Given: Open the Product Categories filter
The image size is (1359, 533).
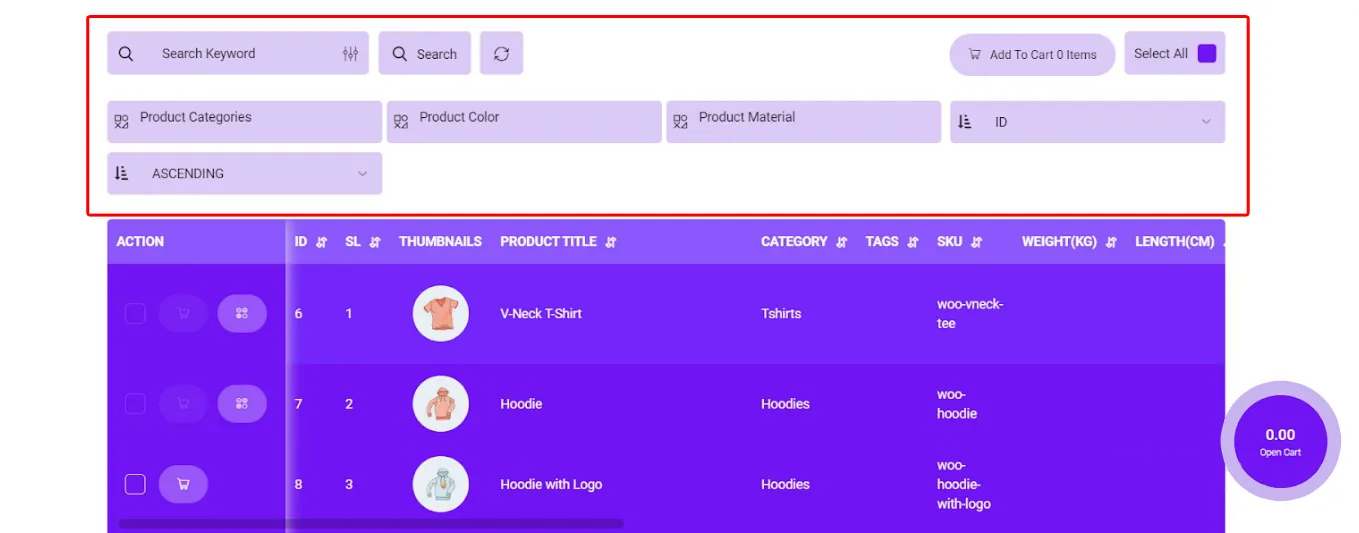Looking at the screenshot, I should click(245, 122).
